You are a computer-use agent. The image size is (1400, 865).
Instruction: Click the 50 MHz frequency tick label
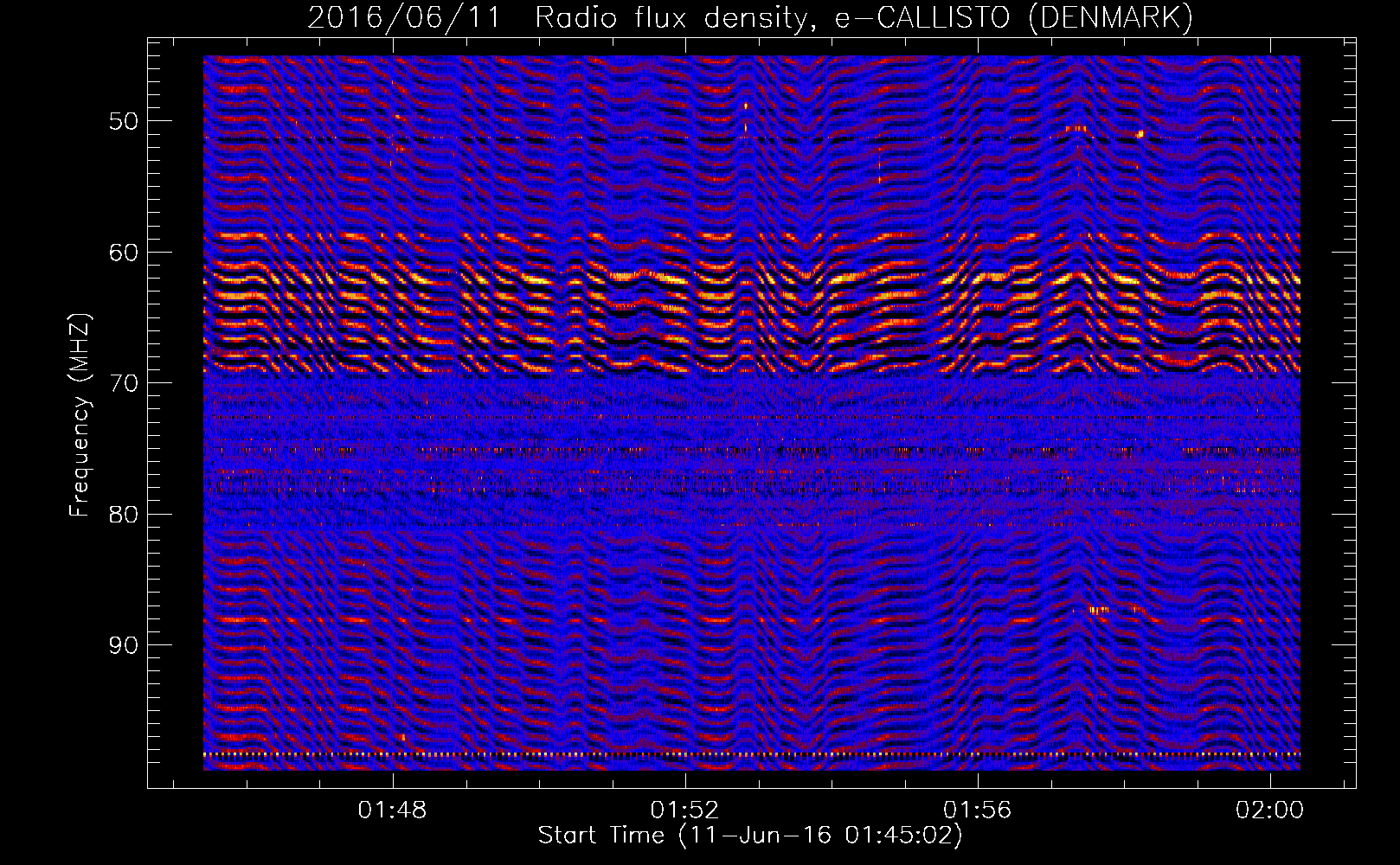click(123, 121)
